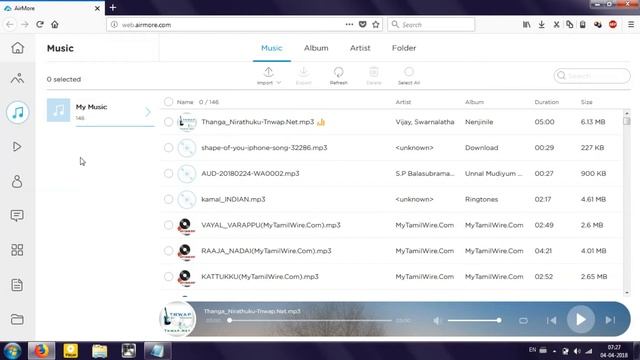Screen dimensions: 640x360
Task: Select the kamal_INDIAN.mp3 song name
Action: pyautogui.click(x=233, y=199)
